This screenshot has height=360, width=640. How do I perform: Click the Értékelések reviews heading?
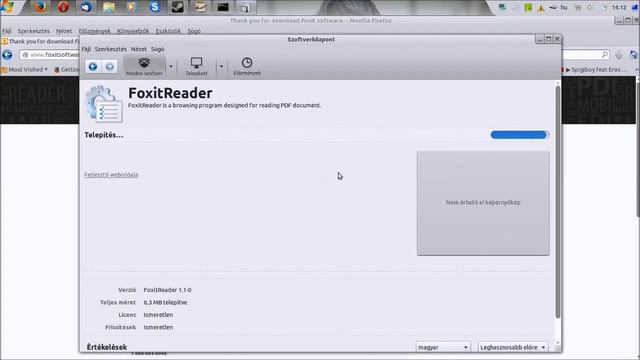[107, 347]
